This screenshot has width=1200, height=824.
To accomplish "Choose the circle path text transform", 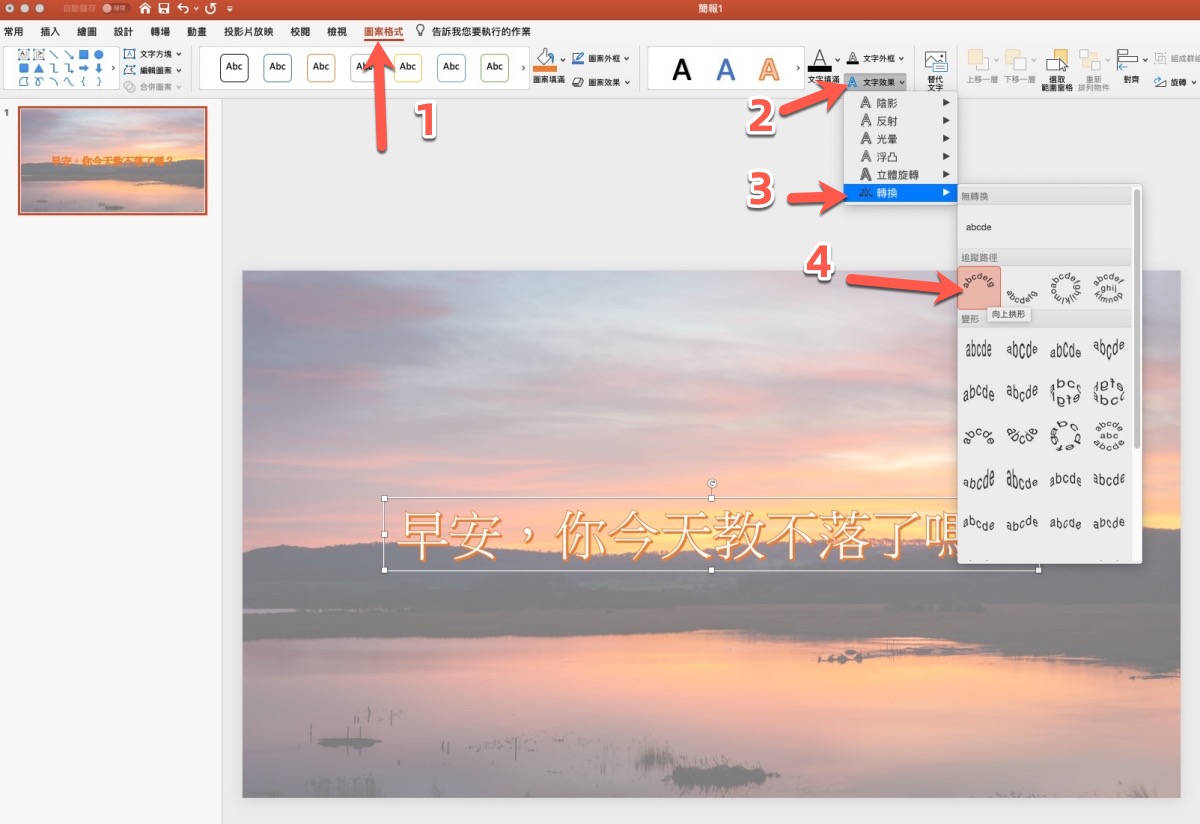I will pos(1066,288).
